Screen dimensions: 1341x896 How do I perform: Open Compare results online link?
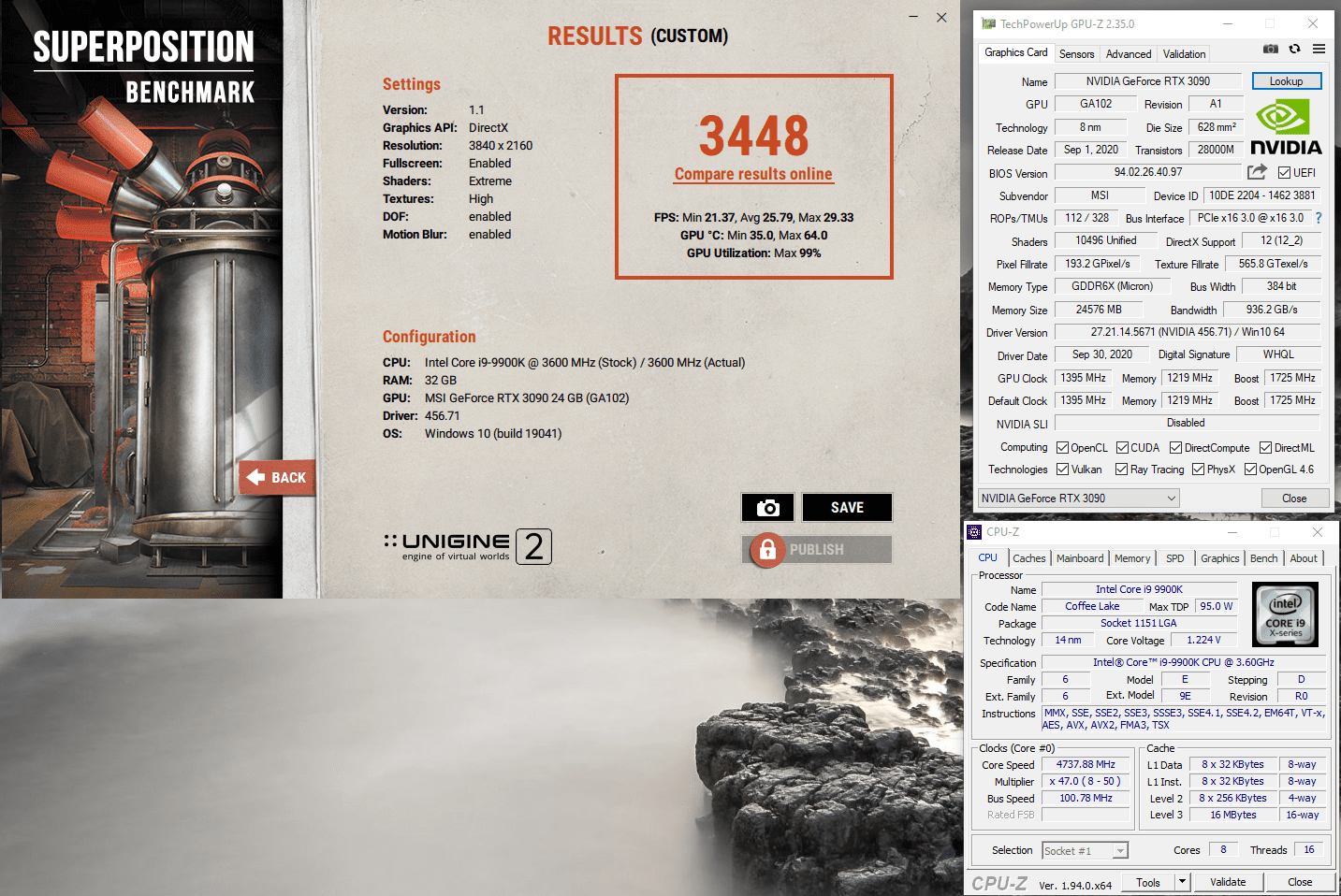pos(753,174)
